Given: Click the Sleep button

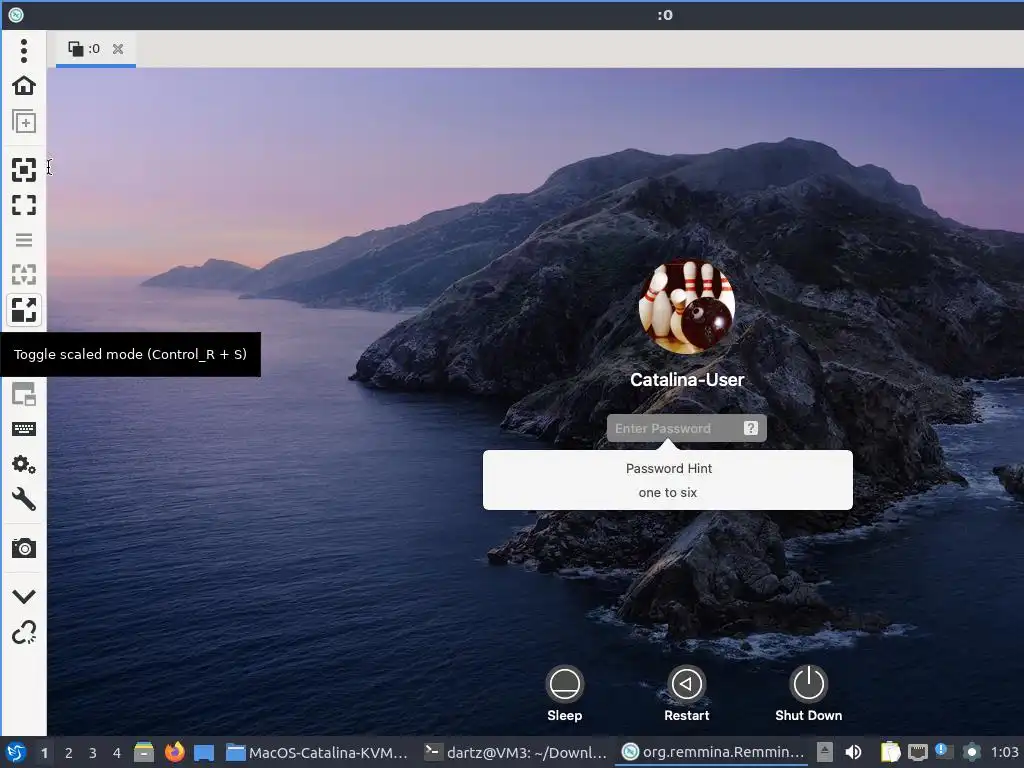Looking at the screenshot, I should pyautogui.click(x=564, y=694).
